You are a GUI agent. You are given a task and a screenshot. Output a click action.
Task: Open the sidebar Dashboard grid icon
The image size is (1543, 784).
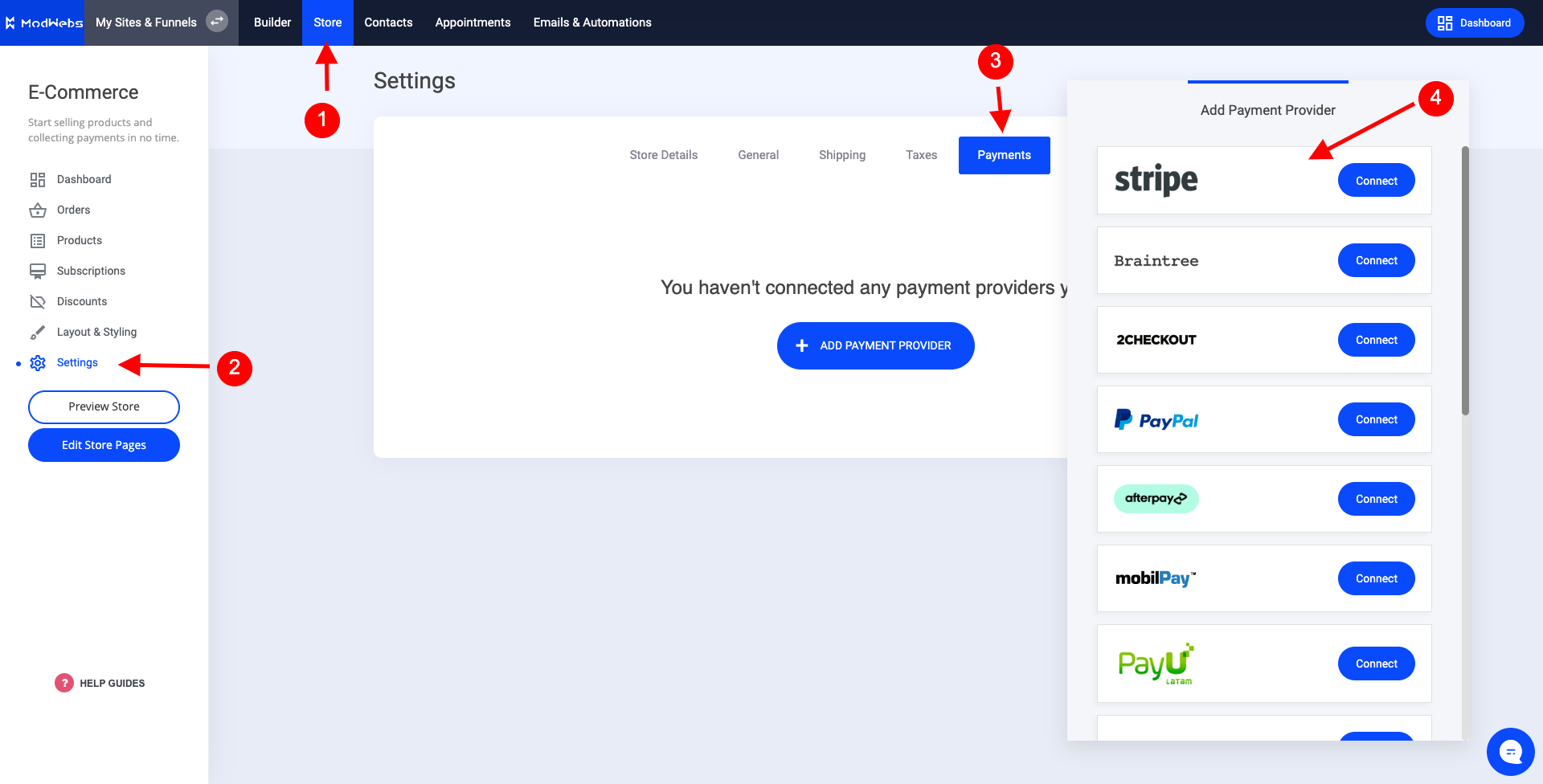tap(38, 180)
